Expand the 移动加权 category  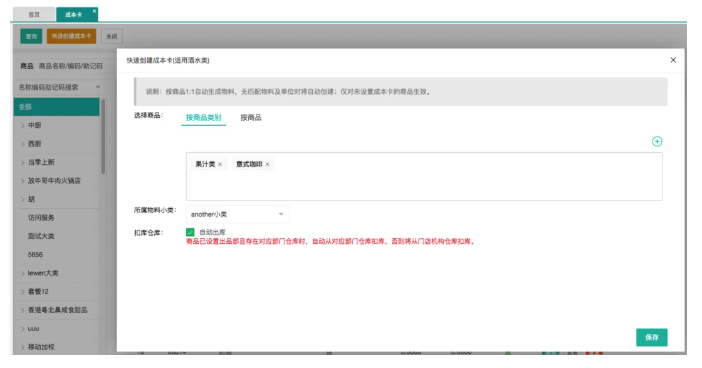point(22,347)
